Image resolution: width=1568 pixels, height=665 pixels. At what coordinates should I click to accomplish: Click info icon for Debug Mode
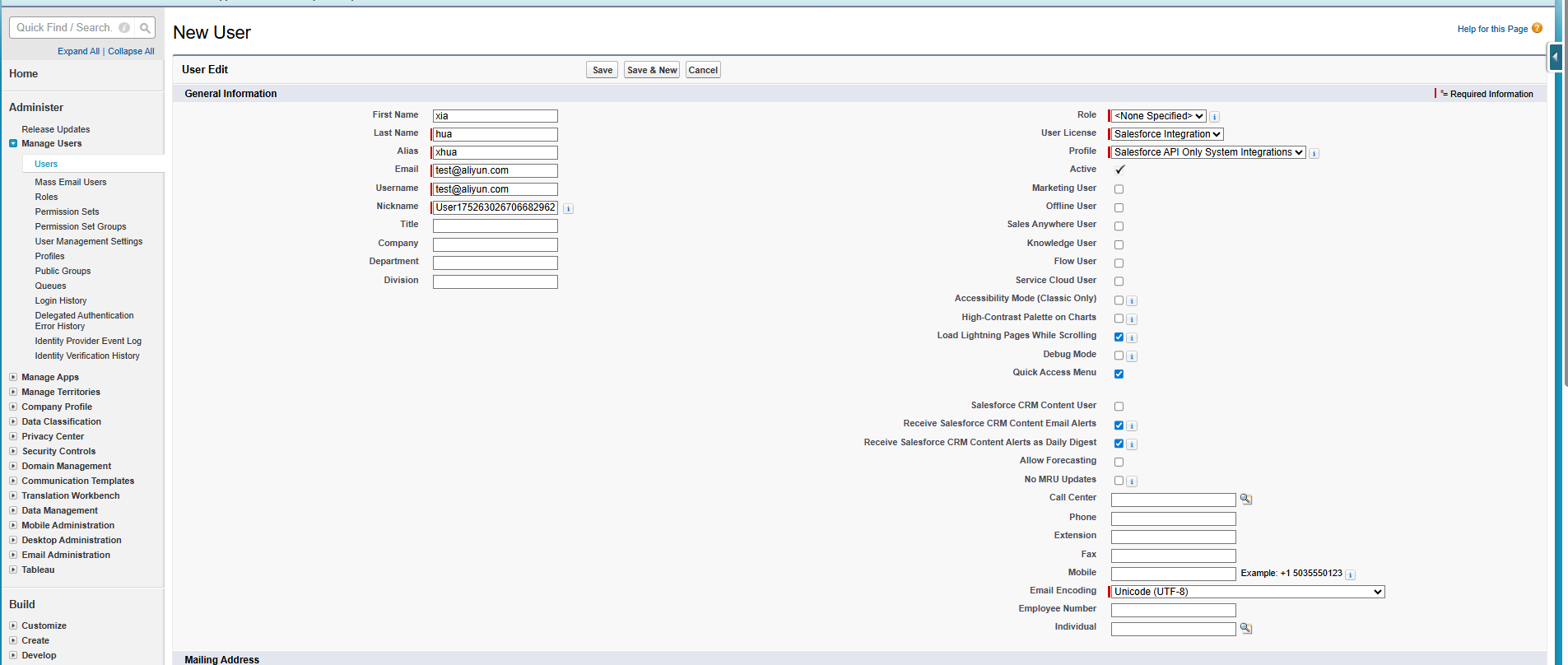[1132, 356]
